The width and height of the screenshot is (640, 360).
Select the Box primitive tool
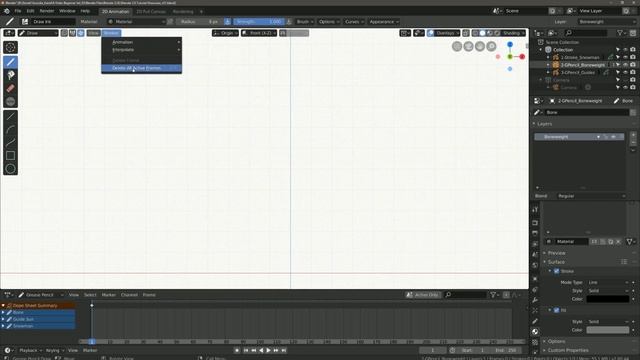tap(11, 156)
